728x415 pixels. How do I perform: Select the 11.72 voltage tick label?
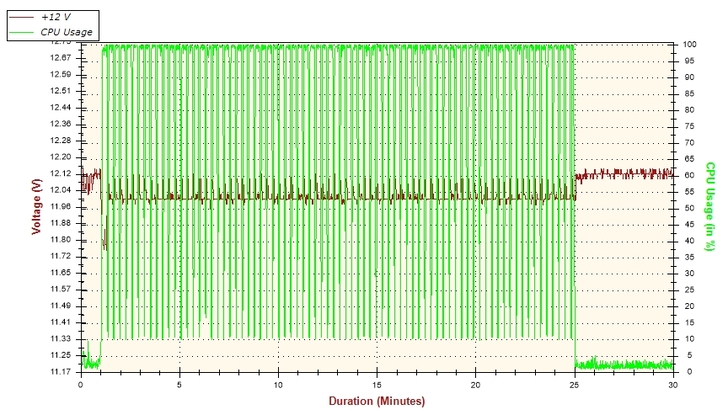(60, 256)
